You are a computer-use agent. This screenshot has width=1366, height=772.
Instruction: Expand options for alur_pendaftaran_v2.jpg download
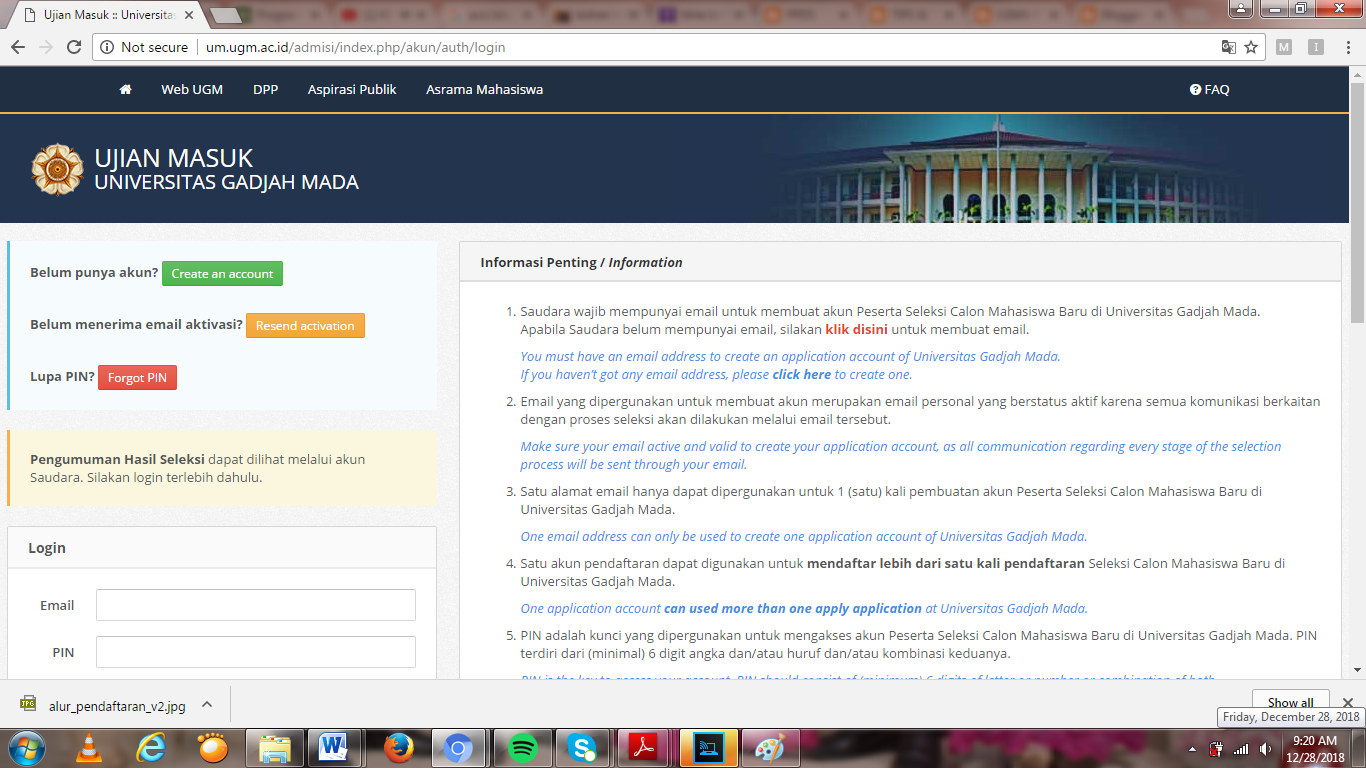[x=207, y=705]
